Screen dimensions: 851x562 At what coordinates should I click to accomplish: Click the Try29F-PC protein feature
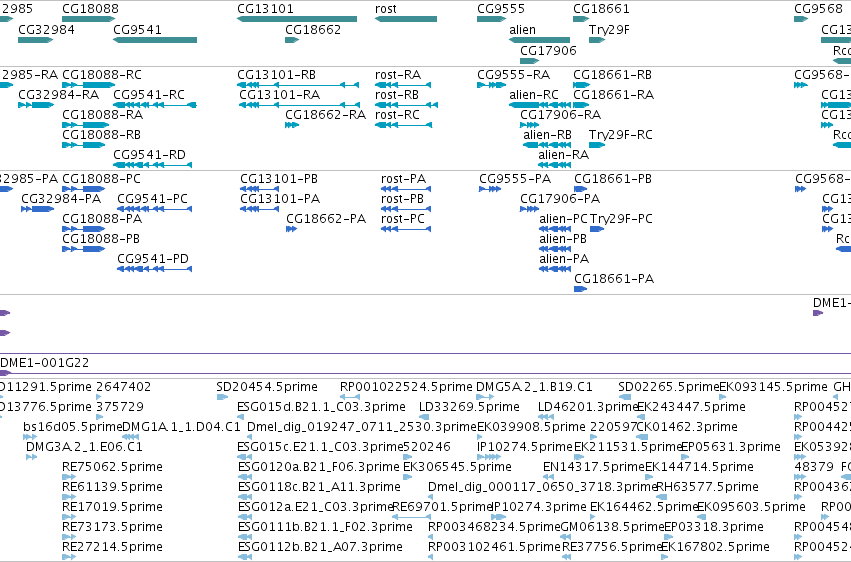pyautogui.click(x=597, y=229)
